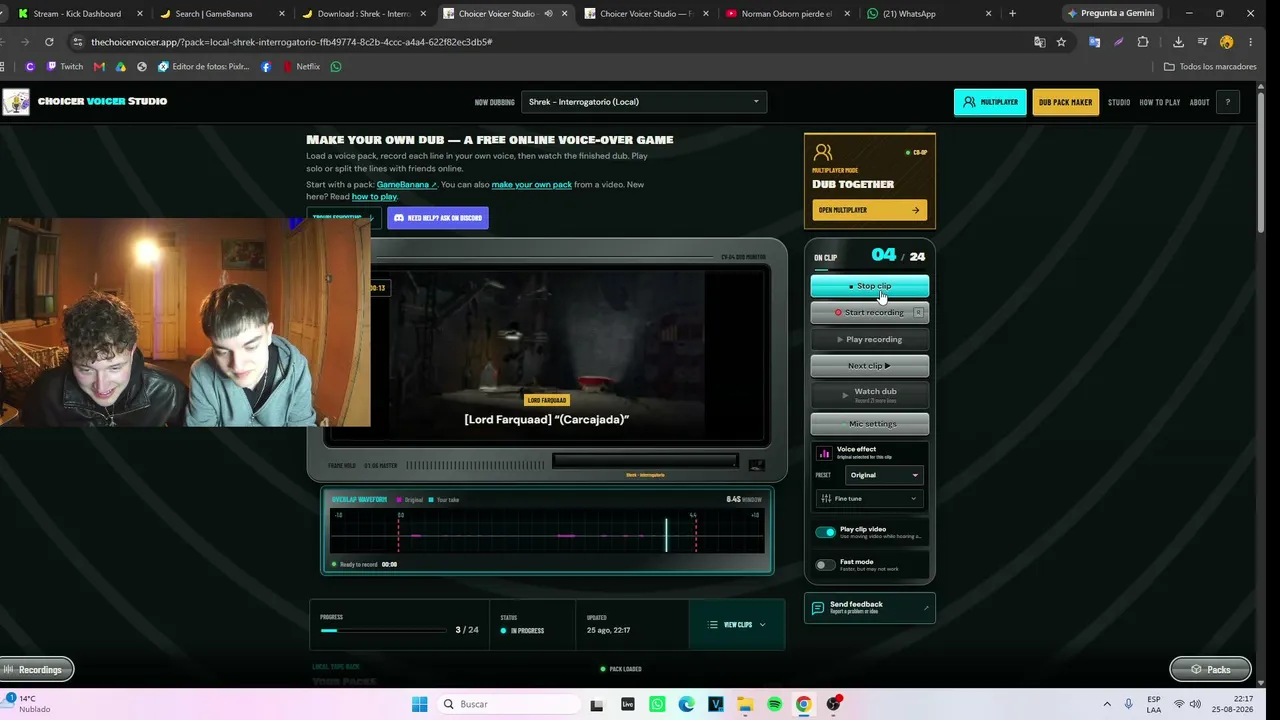
Task: Click the voice effect equalizer icon
Action: [x=825, y=453]
